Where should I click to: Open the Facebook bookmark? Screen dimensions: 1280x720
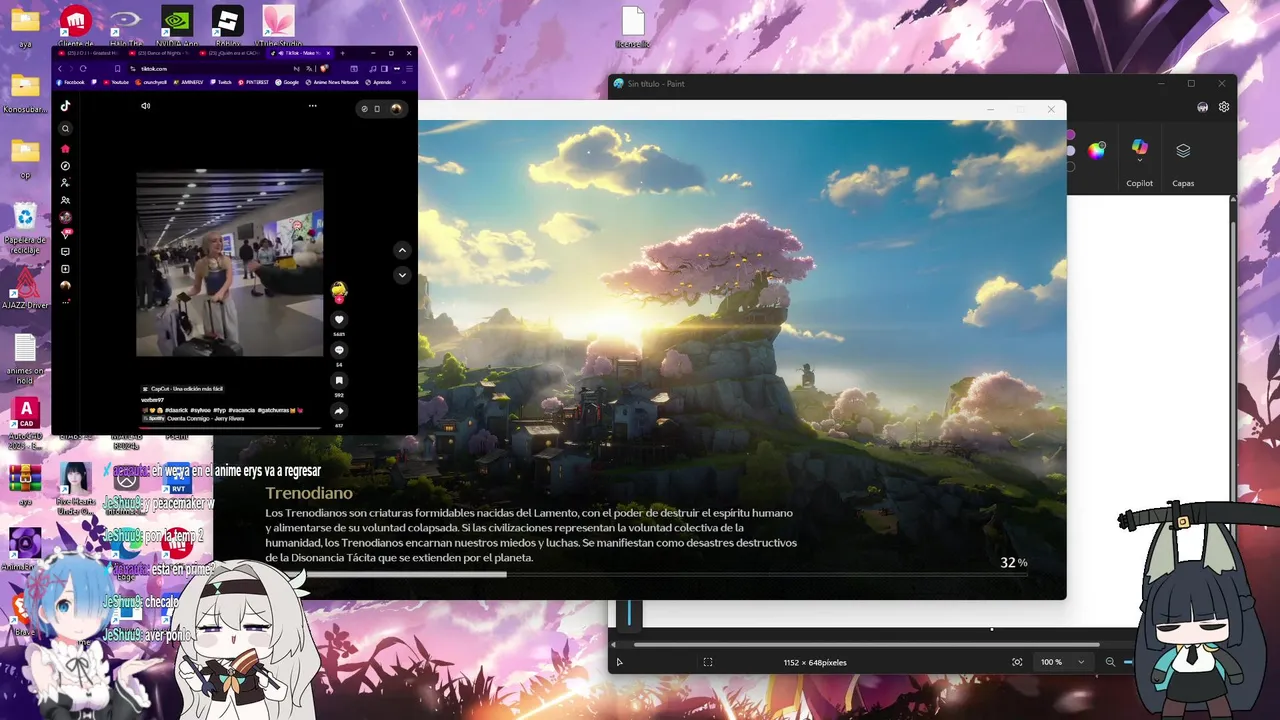tap(71, 82)
